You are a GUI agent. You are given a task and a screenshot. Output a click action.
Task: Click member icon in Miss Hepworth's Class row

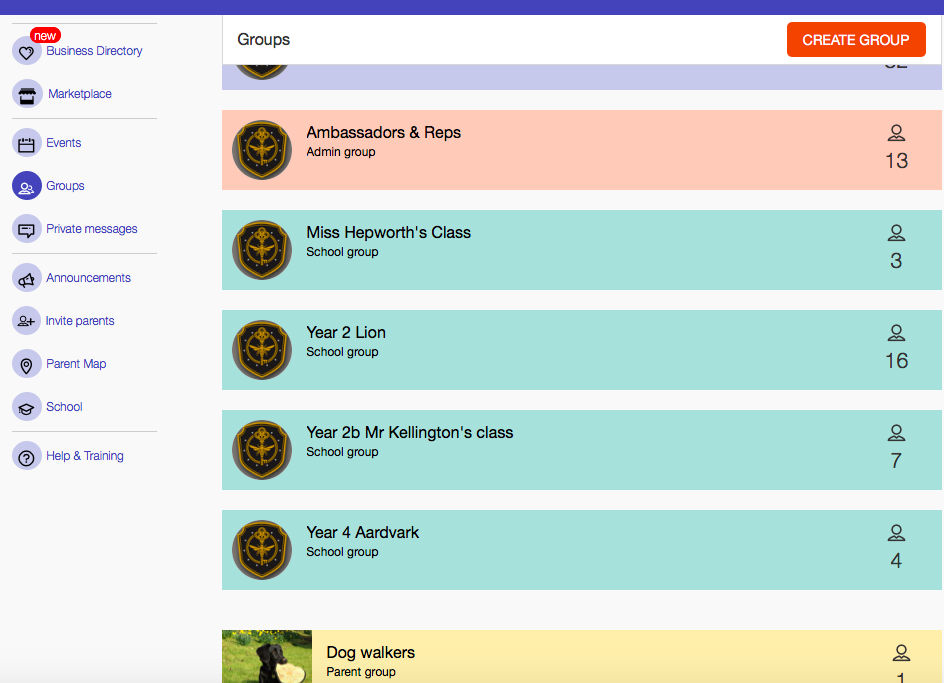click(x=896, y=232)
